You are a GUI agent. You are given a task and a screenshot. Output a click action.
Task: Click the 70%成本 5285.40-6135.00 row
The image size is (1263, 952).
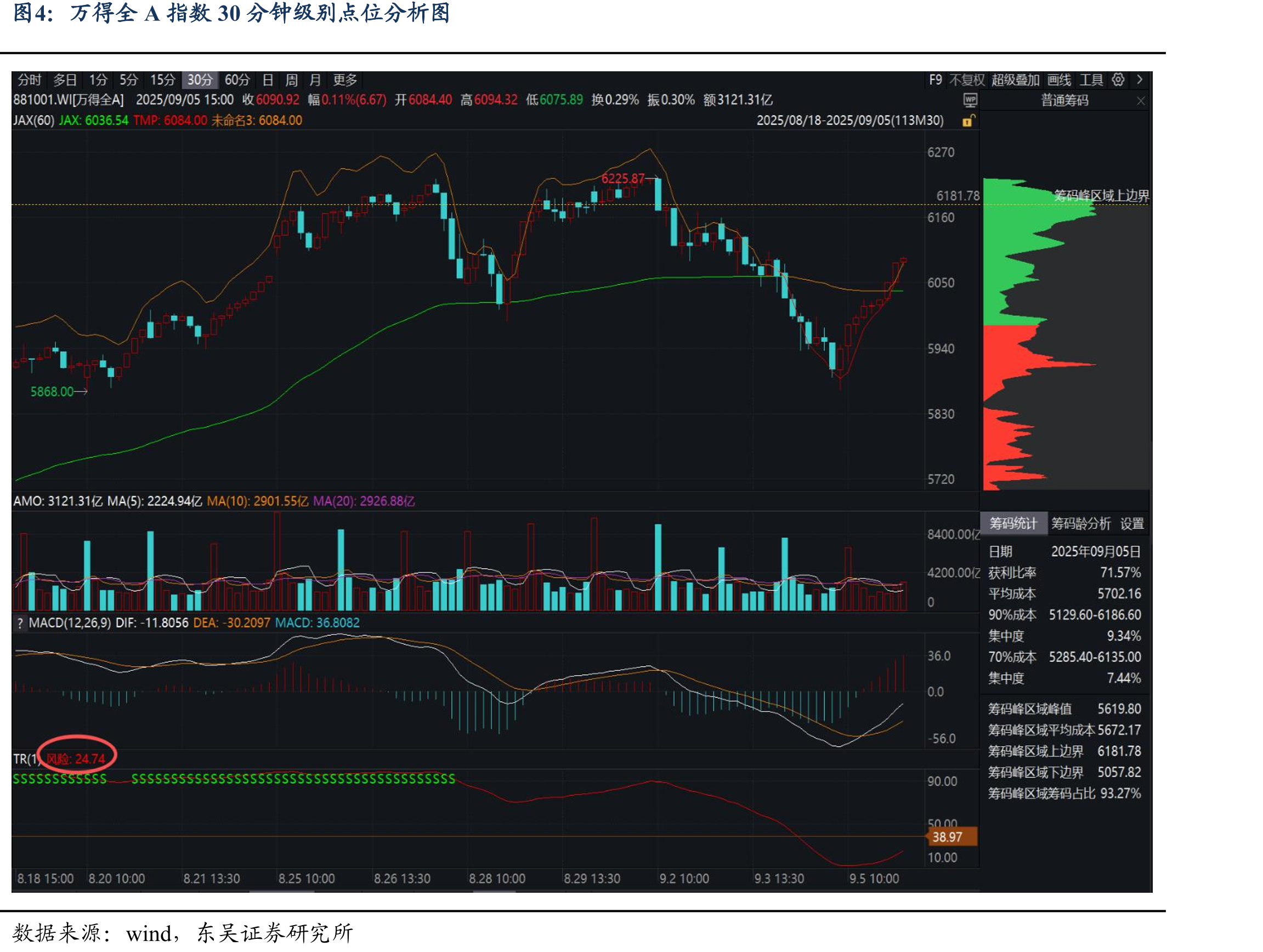click(x=1064, y=658)
